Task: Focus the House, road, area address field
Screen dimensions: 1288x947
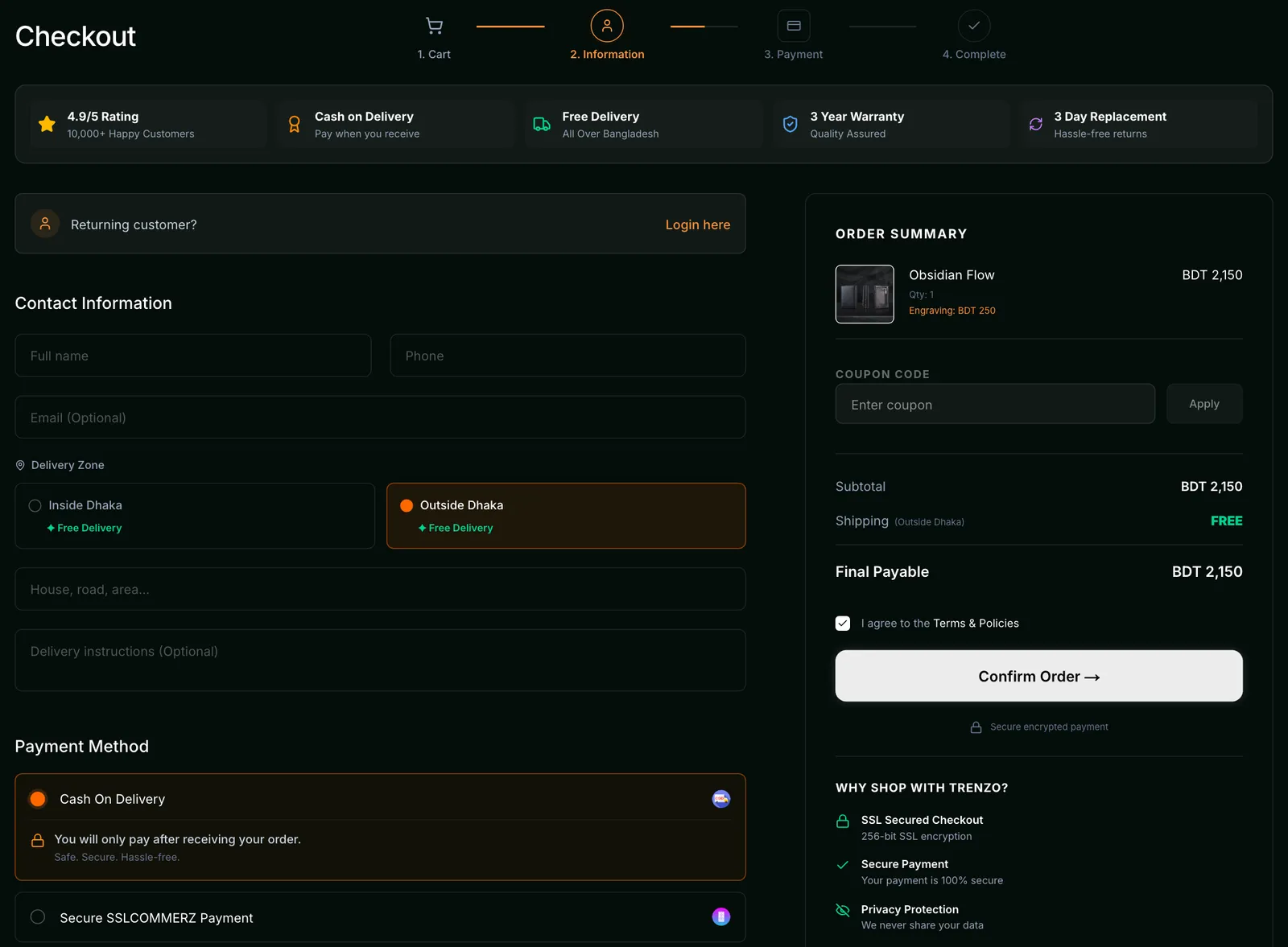Action: tap(380, 589)
